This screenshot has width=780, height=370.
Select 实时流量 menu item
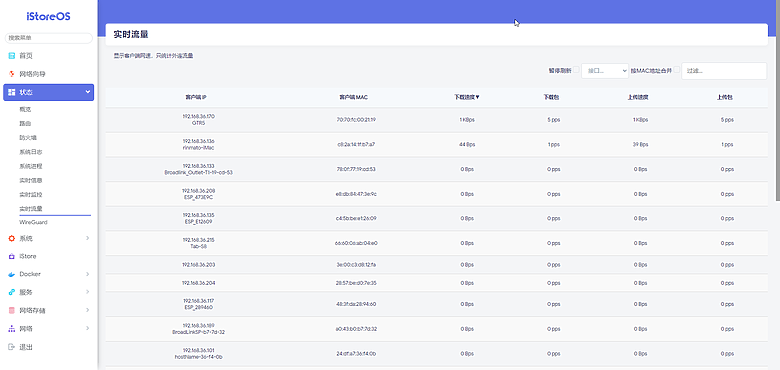[31, 208]
